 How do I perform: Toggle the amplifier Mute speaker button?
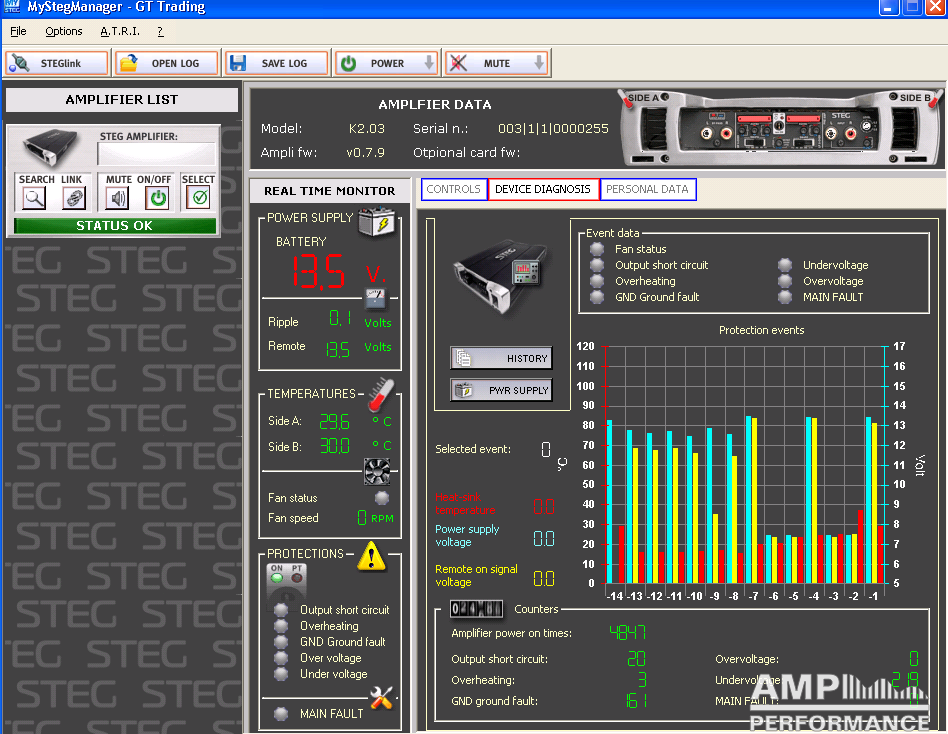coord(119,198)
